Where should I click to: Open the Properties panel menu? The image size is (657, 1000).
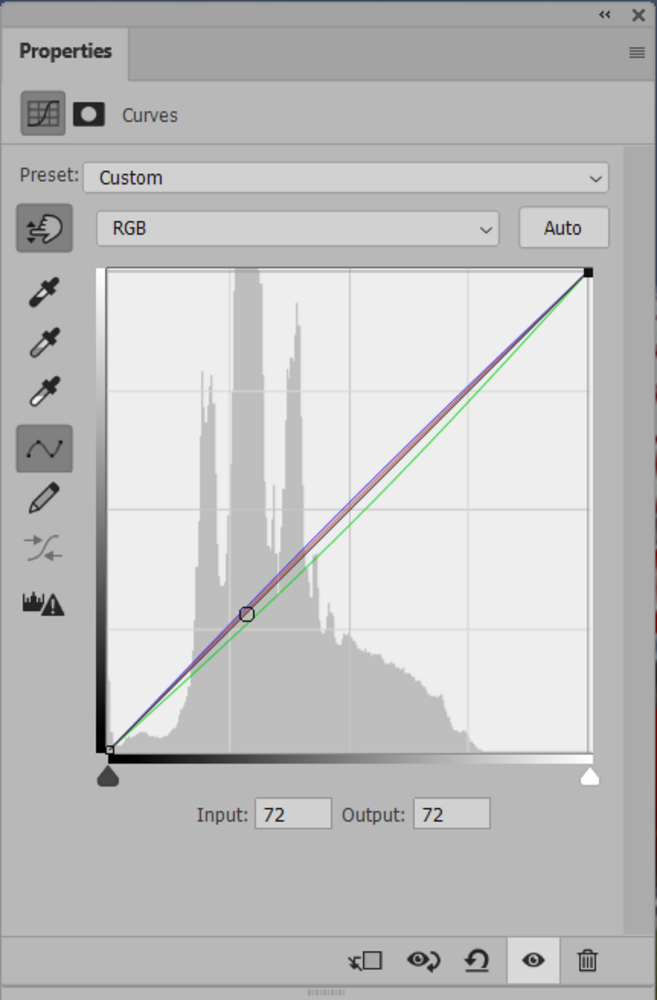click(637, 53)
